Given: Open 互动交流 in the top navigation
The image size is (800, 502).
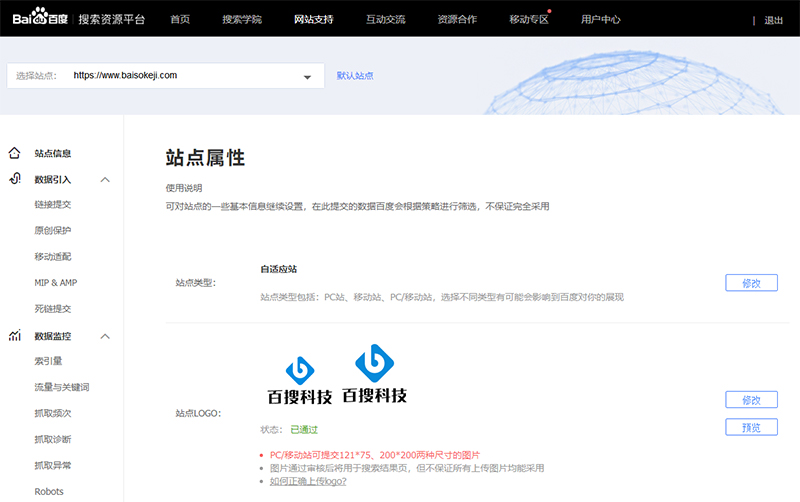Looking at the screenshot, I should (x=386, y=19).
